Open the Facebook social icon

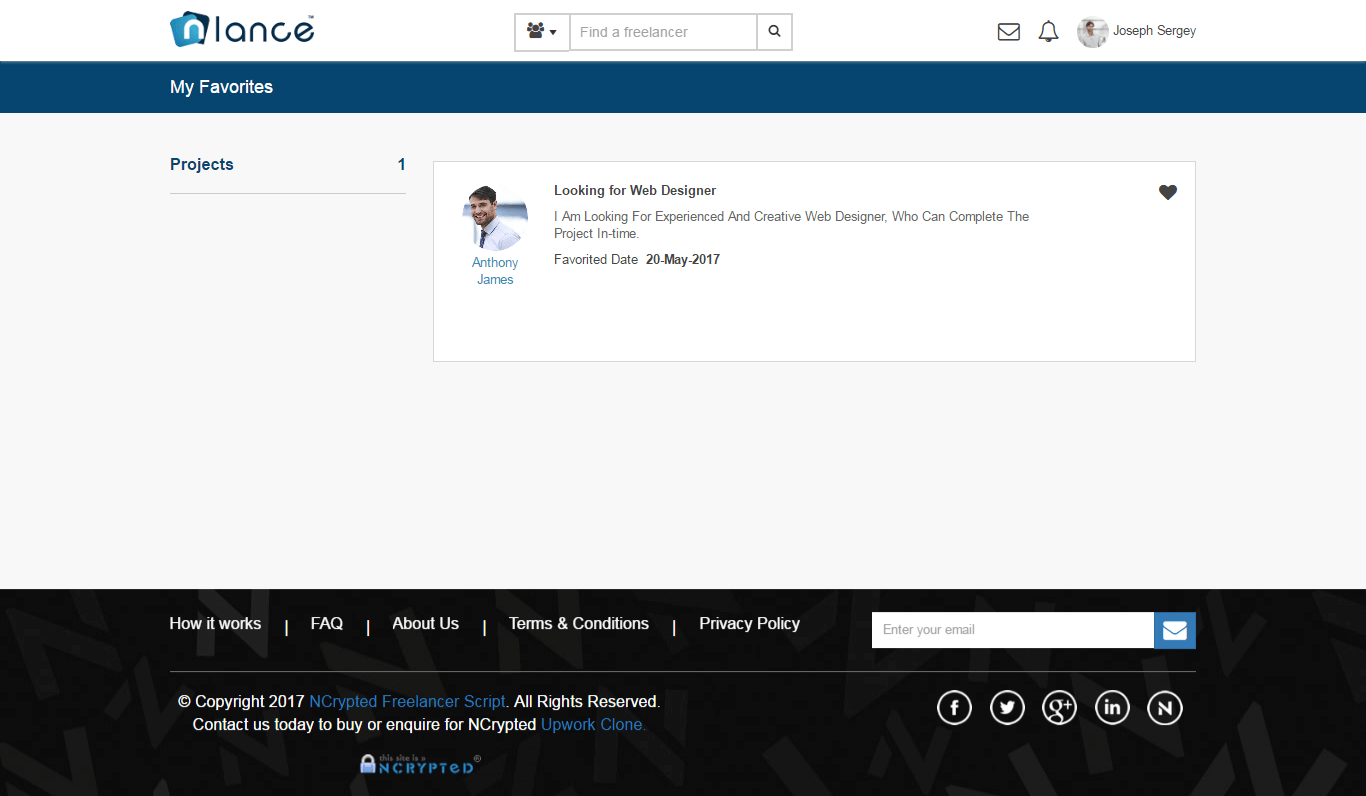(x=954, y=709)
